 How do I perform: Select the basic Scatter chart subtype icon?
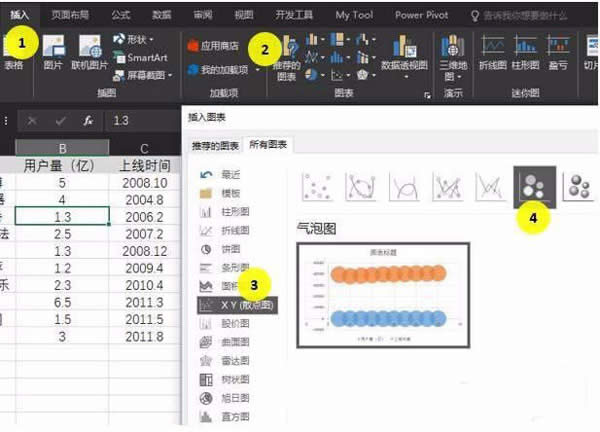click(x=316, y=187)
